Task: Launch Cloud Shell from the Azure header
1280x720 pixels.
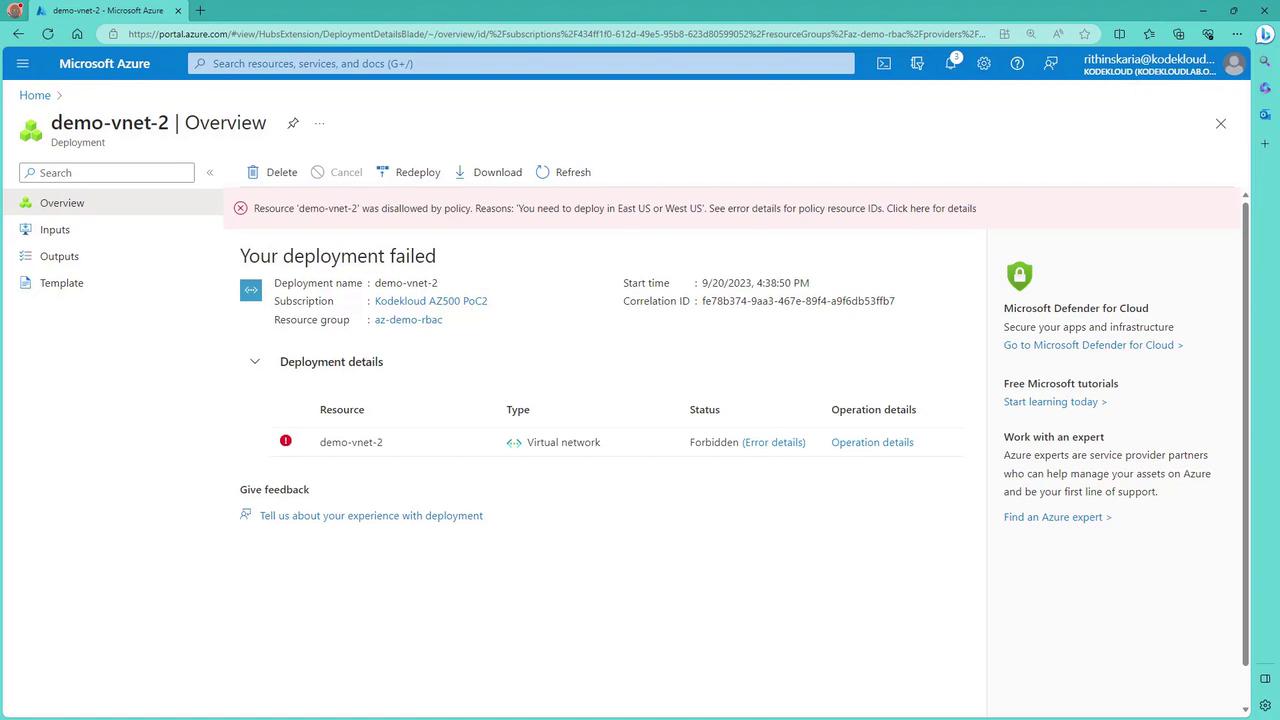Action: click(x=884, y=63)
